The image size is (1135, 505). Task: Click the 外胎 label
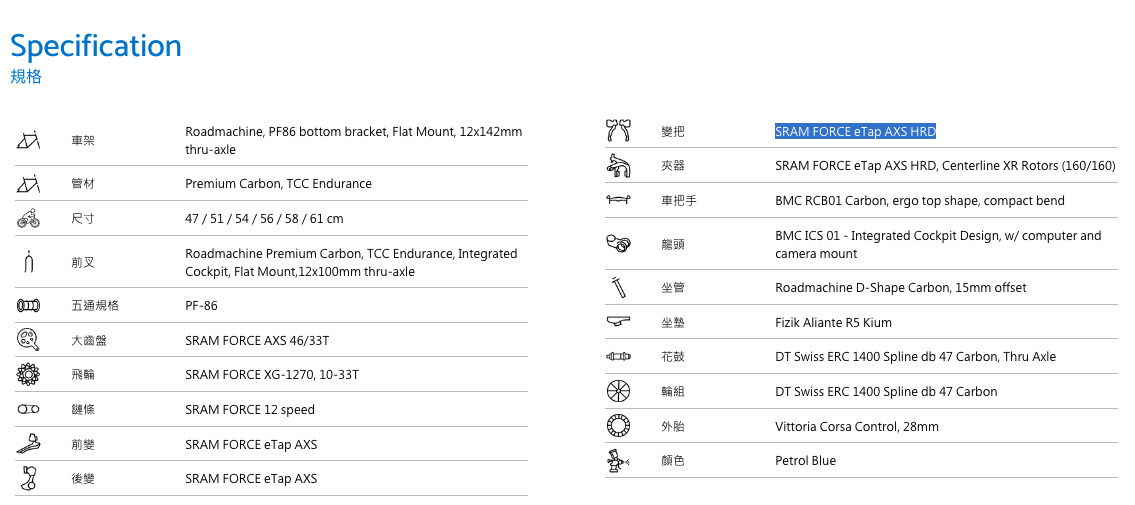point(673,426)
